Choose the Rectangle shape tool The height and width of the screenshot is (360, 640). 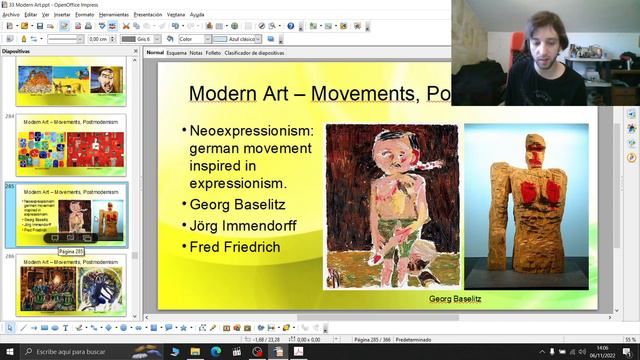click(44, 328)
